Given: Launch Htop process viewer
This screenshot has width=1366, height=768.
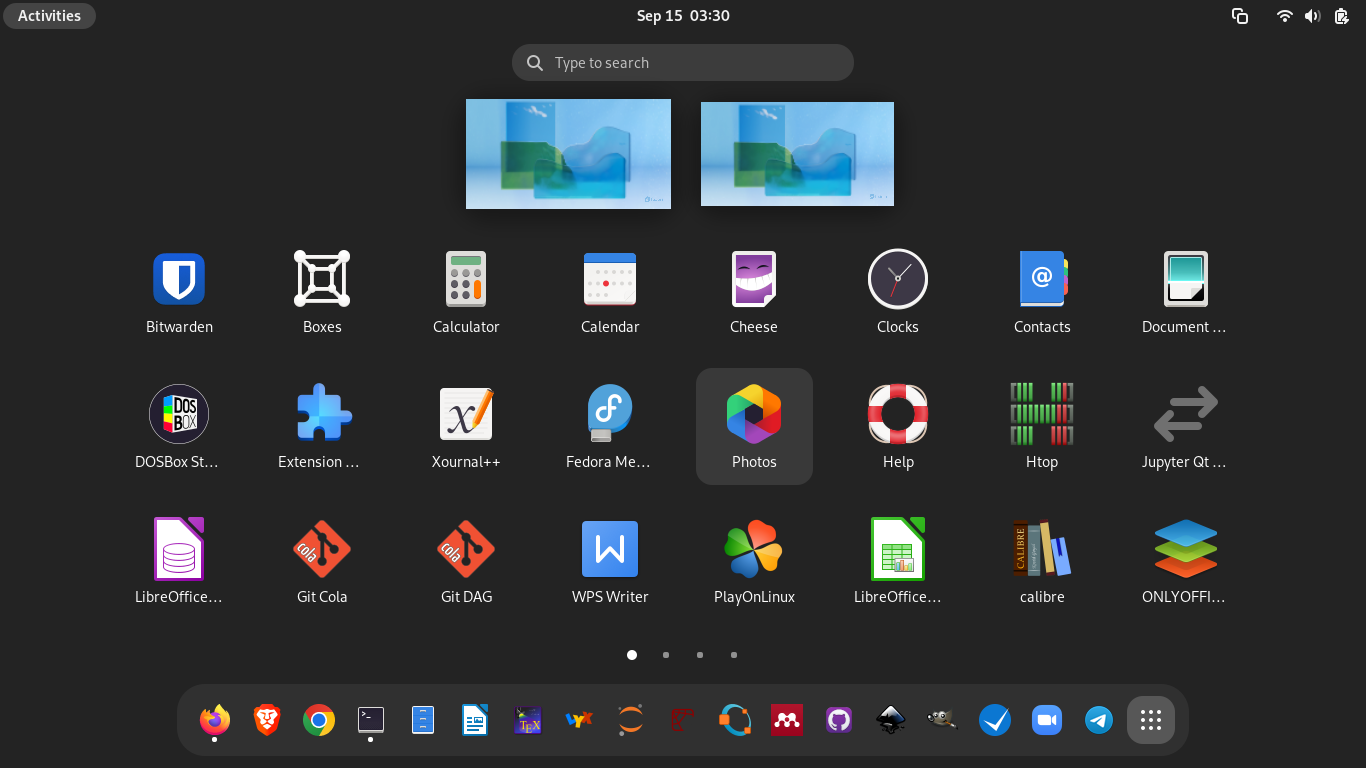Looking at the screenshot, I should (1041, 415).
